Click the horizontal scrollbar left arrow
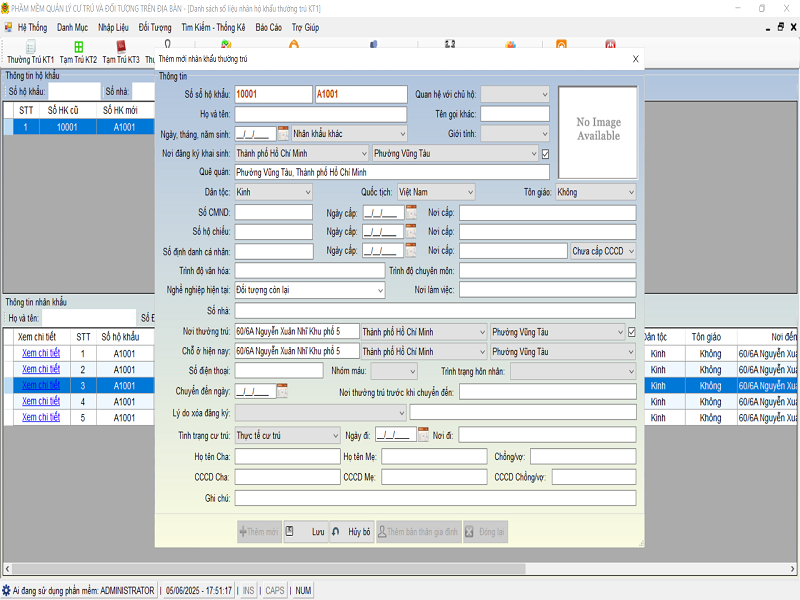Image resolution: width=800 pixels, height=600 pixels. coord(7,568)
